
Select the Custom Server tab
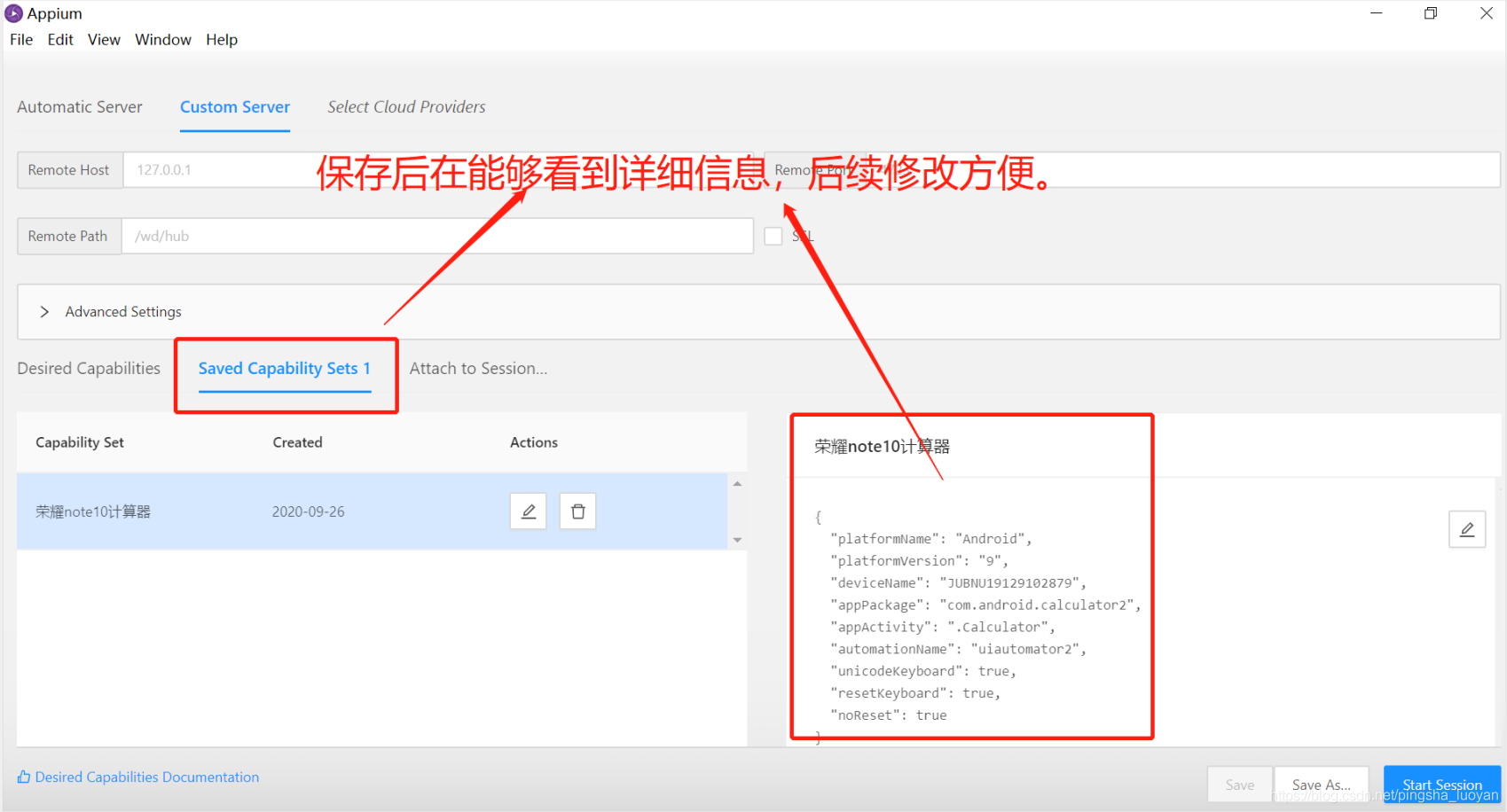click(x=235, y=107)
